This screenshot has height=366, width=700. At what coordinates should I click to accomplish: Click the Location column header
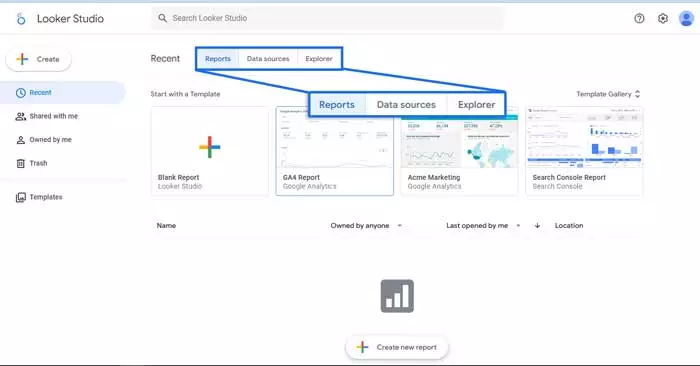(x=569, y=225)
